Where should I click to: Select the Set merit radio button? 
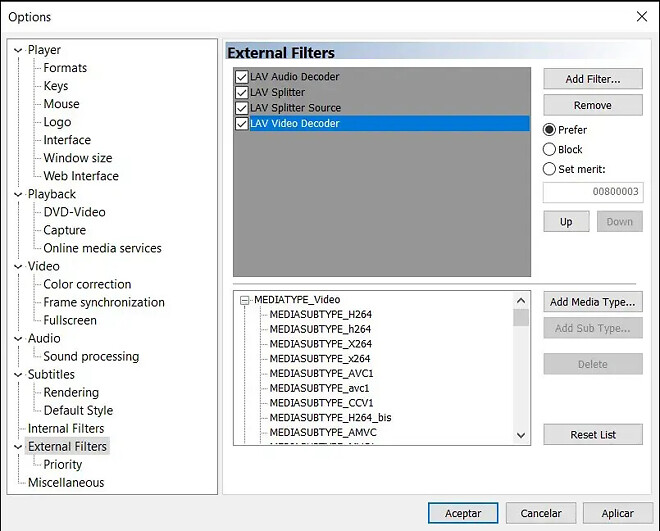[x=550, y=169]
